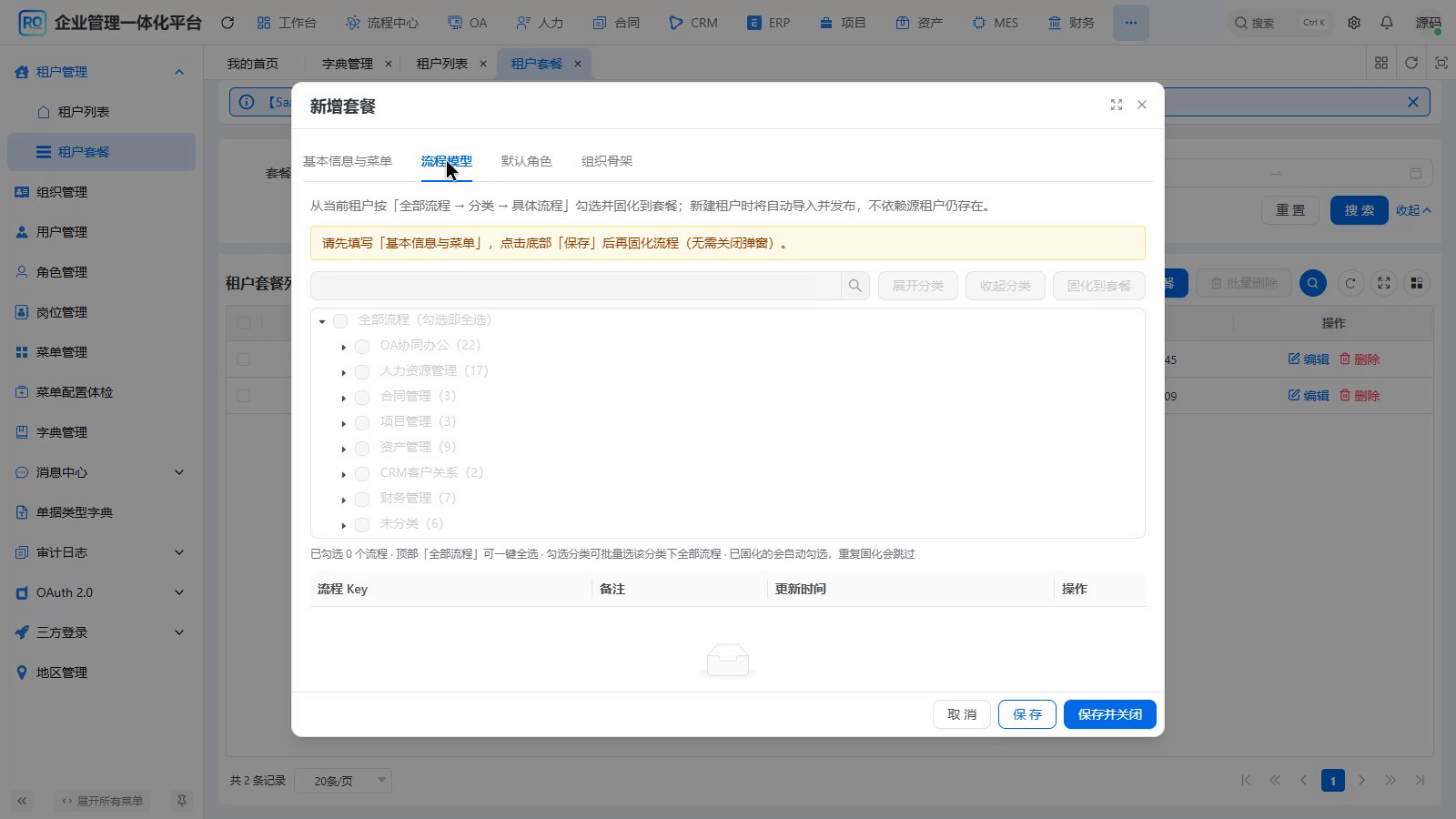This screenshot has height=819, width=1456.
Task: Switch to 组织骨架 tab
Action: pos(607,161)
